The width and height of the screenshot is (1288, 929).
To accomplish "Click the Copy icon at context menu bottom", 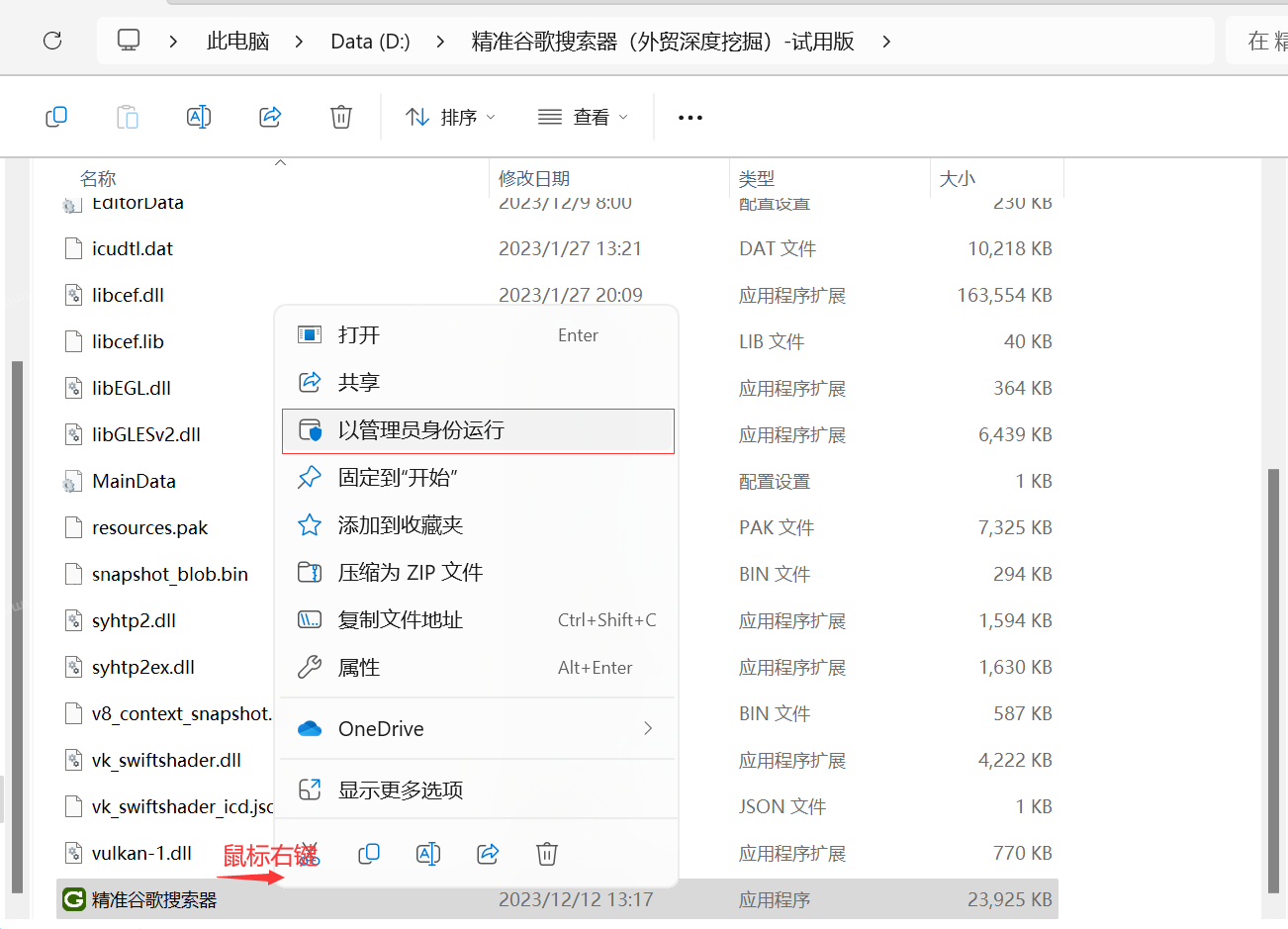I will [369, 854].
